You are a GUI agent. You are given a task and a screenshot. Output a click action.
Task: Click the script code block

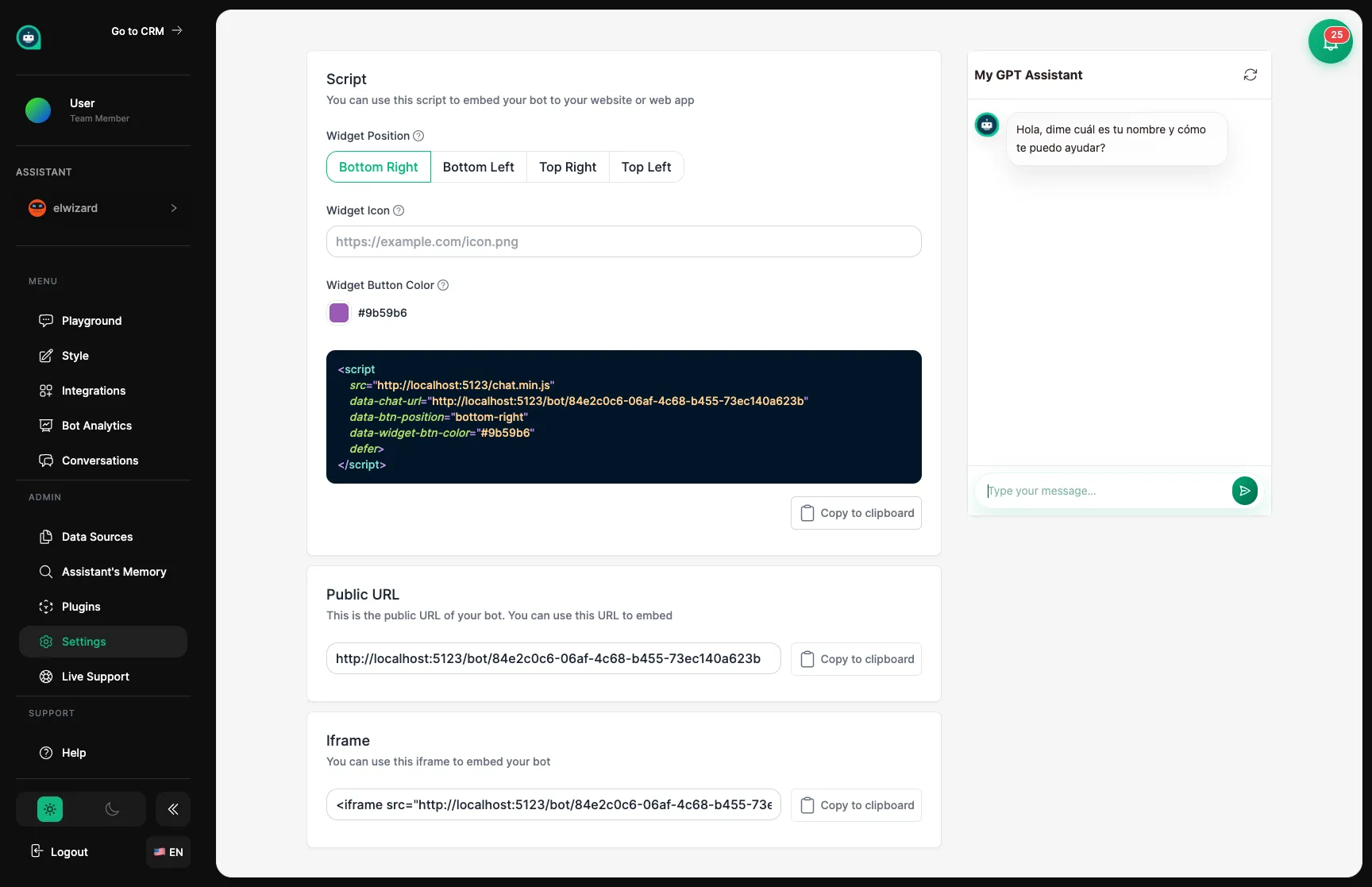click(624, 417)
